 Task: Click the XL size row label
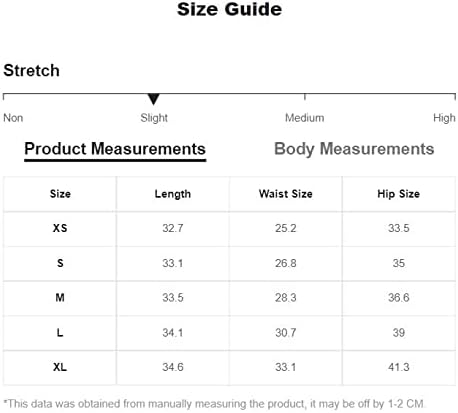pyautogui.click(x=60, y=367)
